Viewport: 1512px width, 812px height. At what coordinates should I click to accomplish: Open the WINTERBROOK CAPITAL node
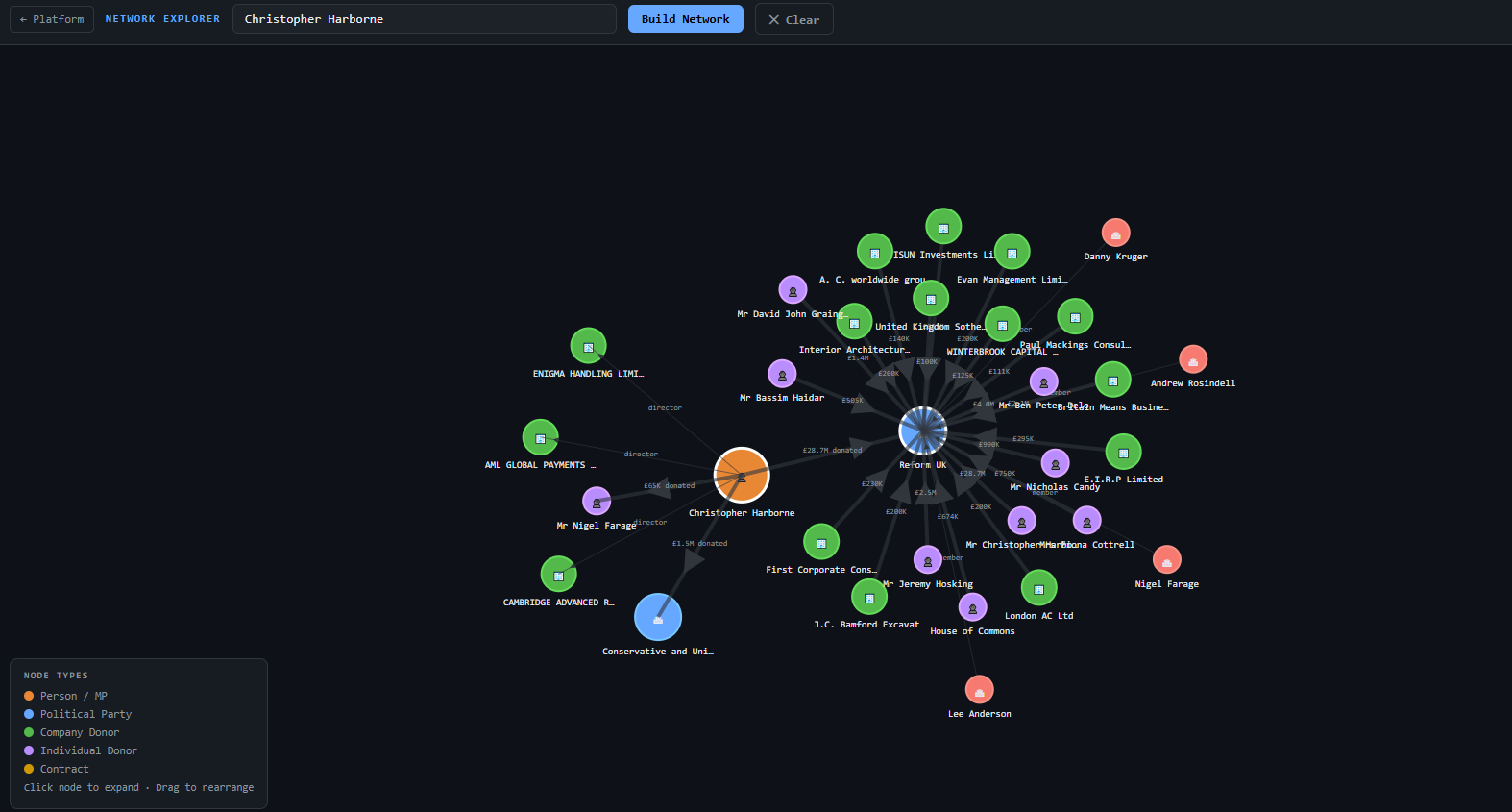coord(1003,324)
